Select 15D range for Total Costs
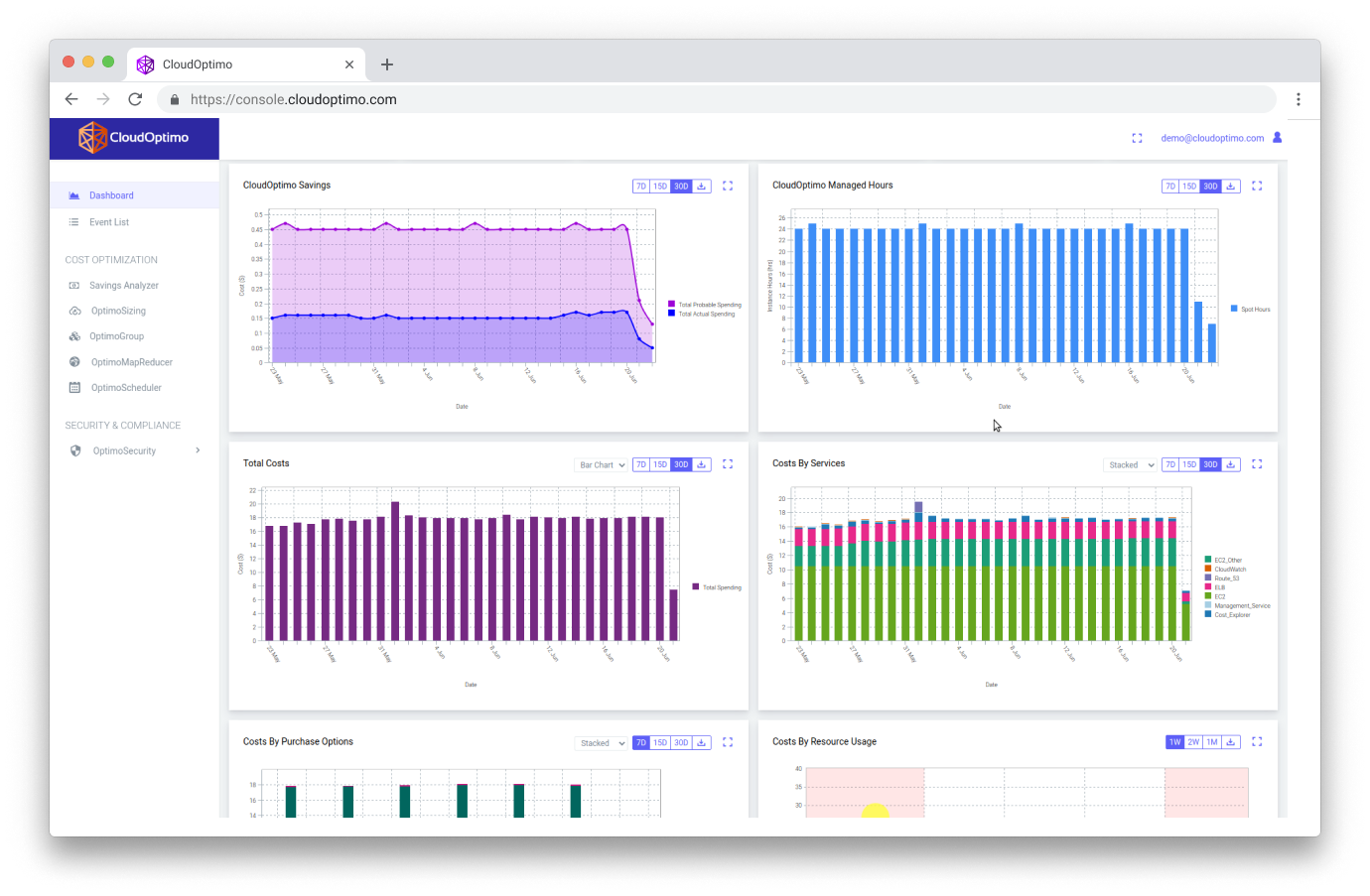 660,464
